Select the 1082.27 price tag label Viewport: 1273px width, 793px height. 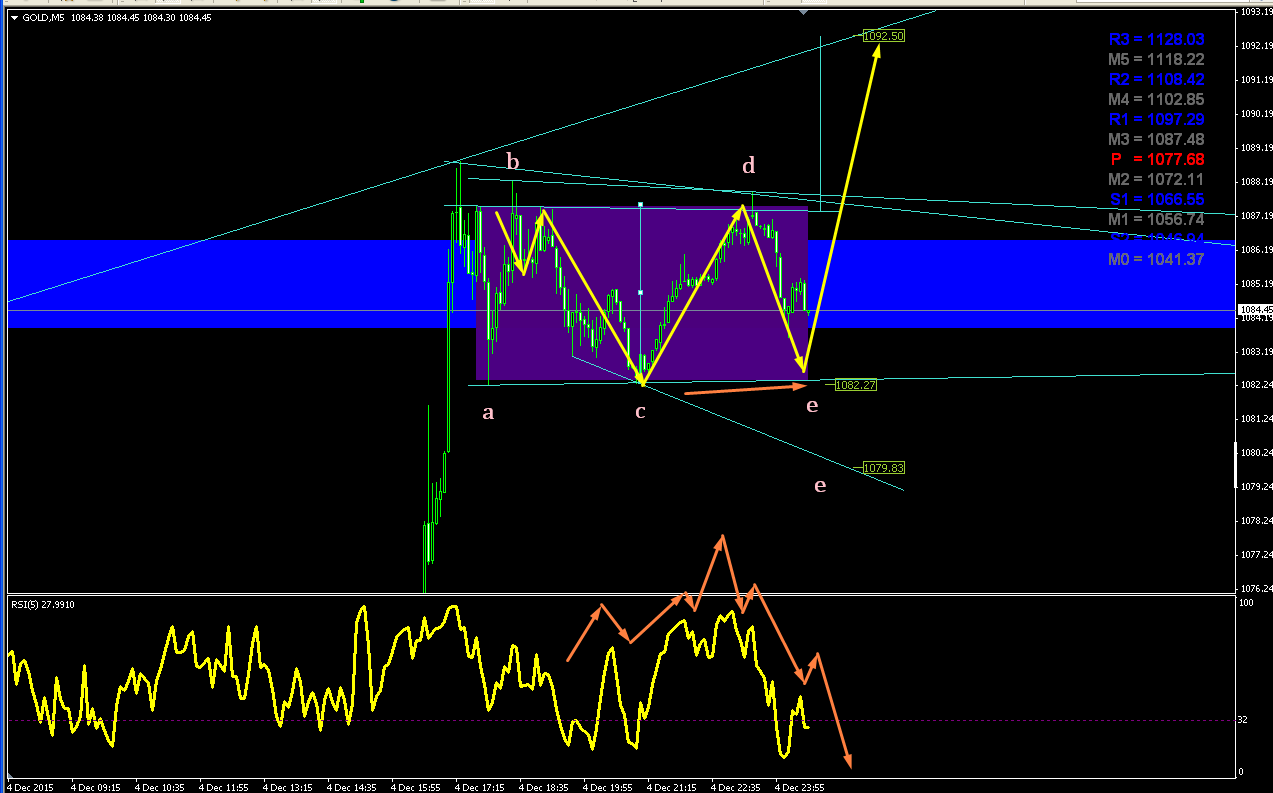click(x=856, y=385)
